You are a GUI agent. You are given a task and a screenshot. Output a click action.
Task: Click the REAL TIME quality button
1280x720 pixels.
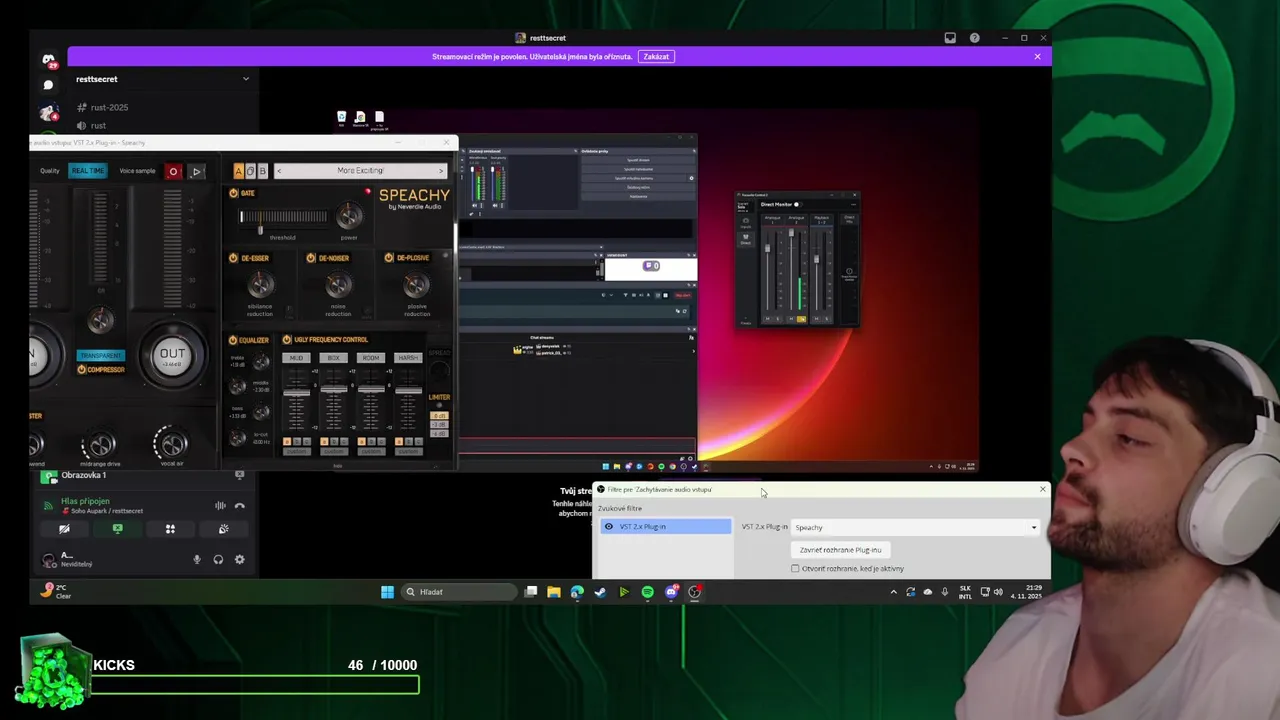87,171
